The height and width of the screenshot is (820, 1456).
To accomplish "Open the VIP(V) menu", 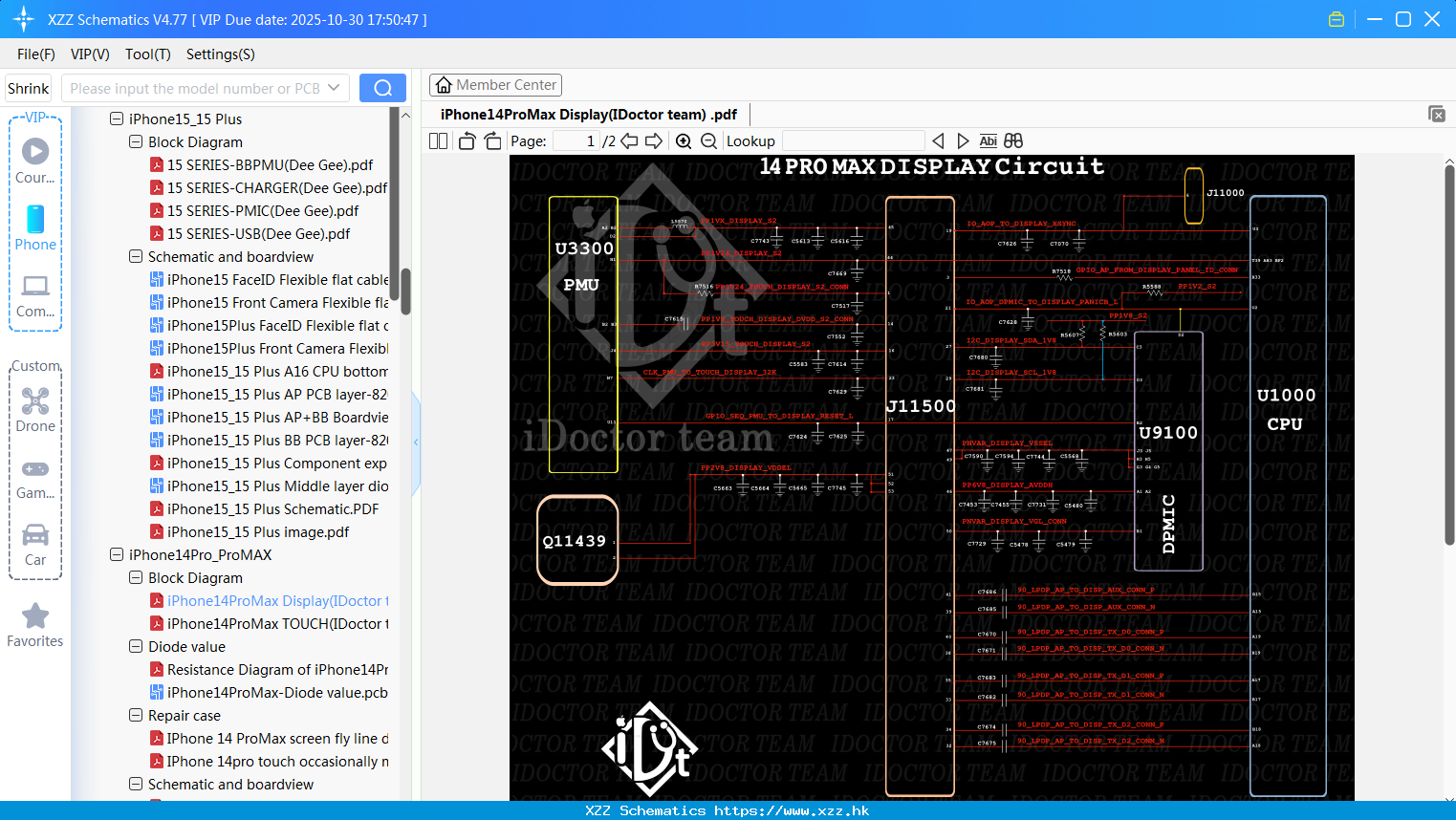I will pyautogui.click(x=90, y=54).
